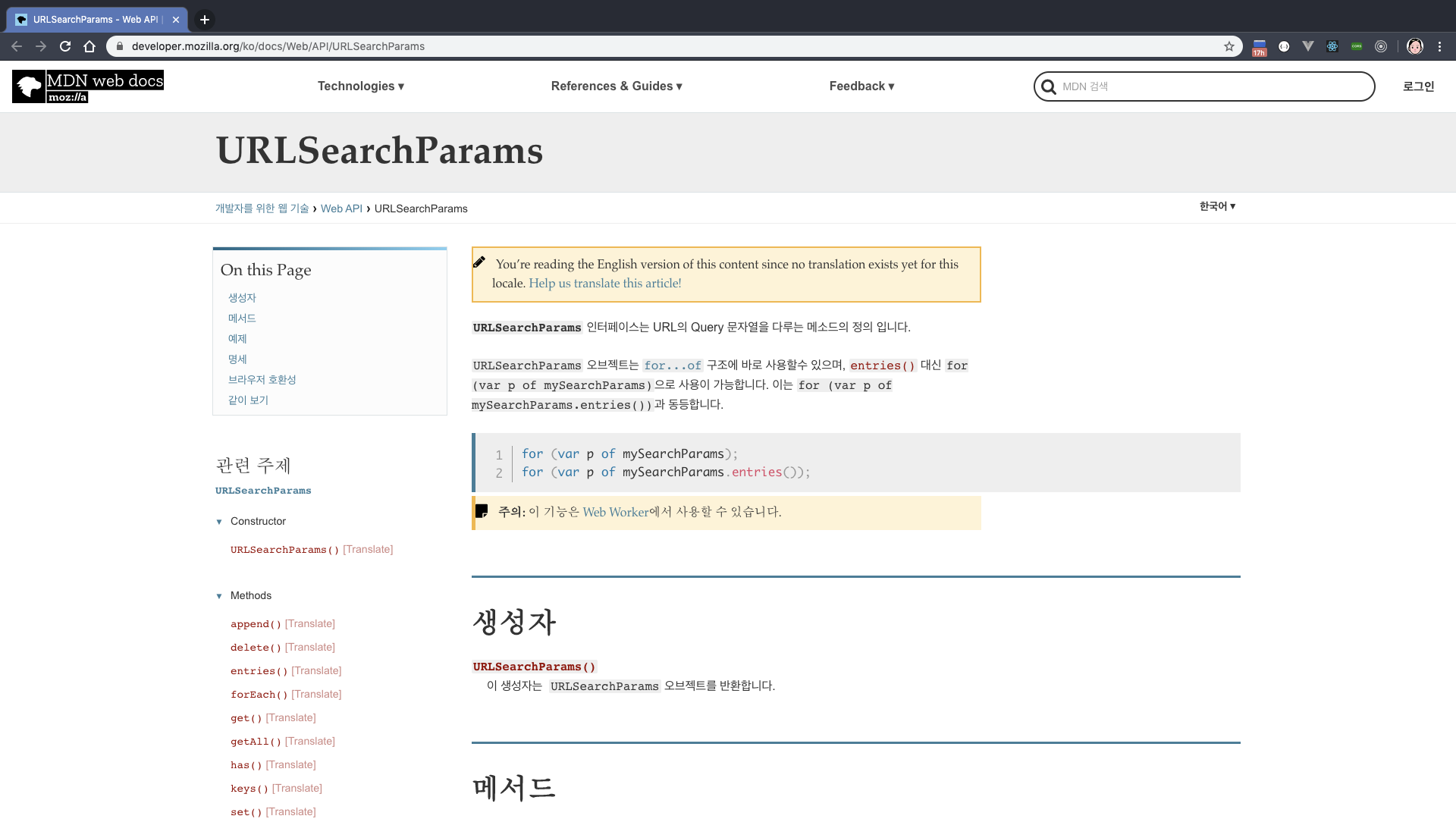Collapse the Constructor section
Screen dimensions: 1456x819
pos(219,522)
